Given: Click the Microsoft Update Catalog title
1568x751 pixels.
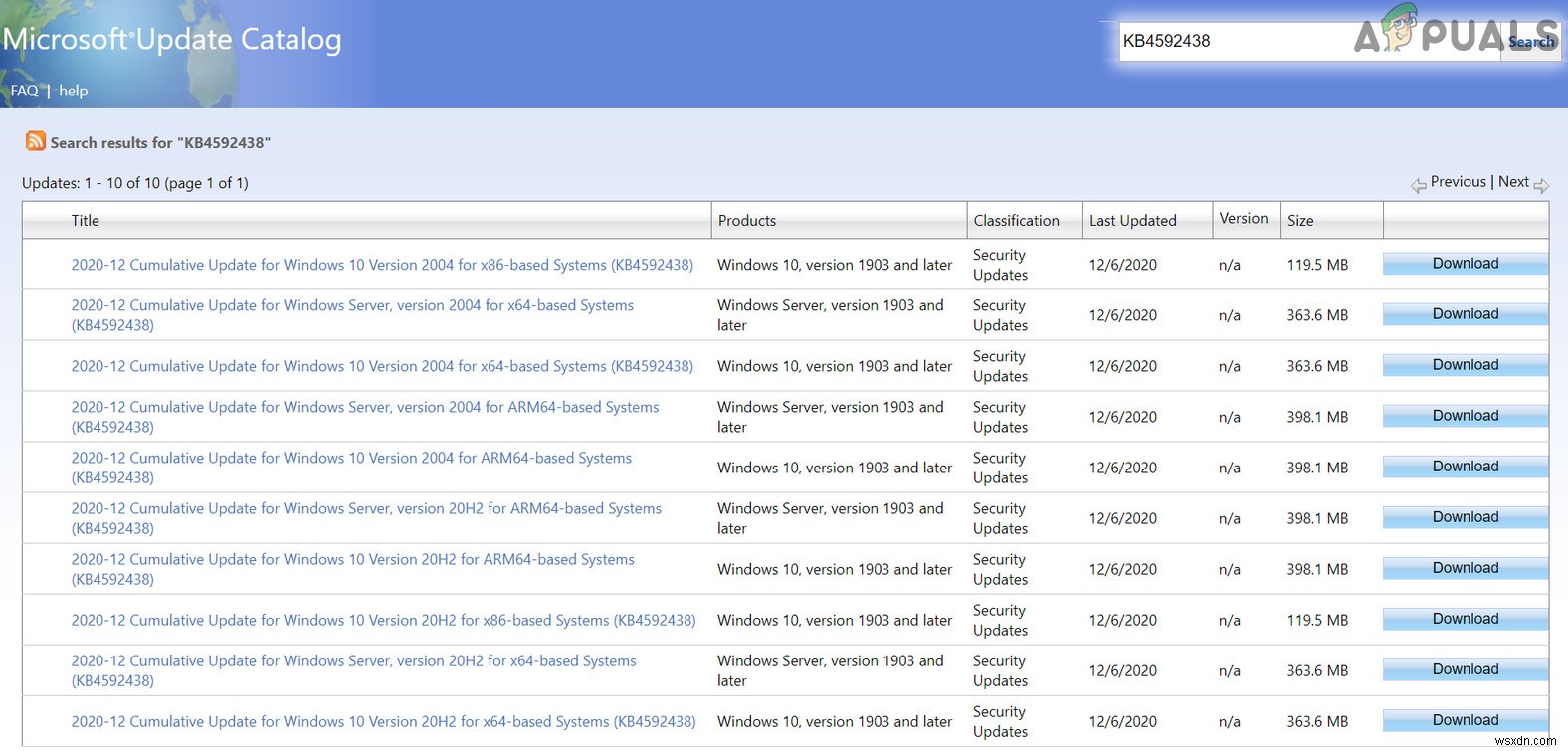Looking at the screenshot, I should click(172, 40).
